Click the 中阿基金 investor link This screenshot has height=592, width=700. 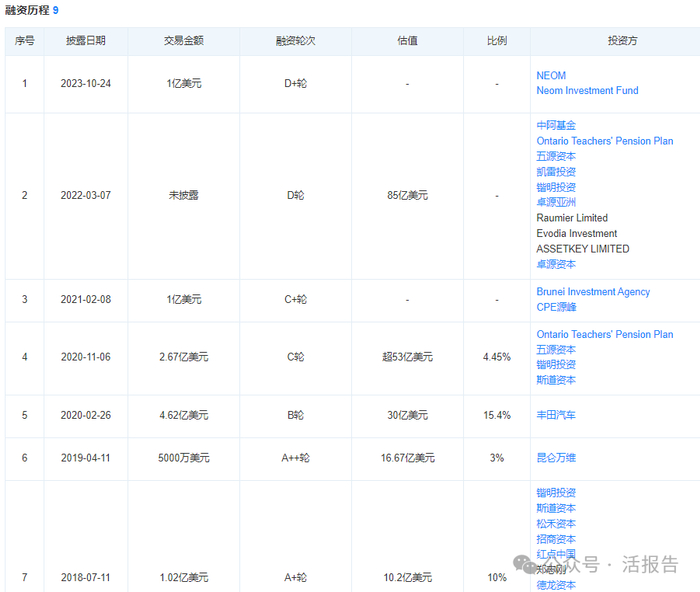556,125
